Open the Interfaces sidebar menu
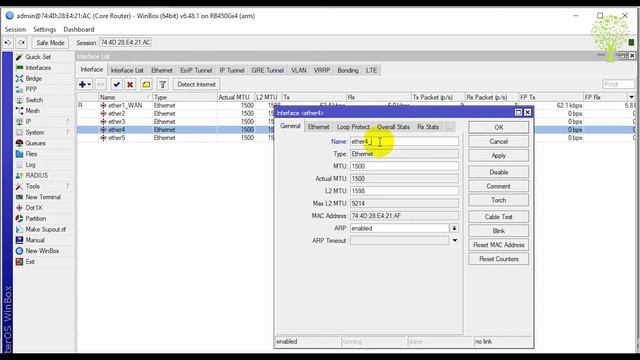This screenshot has width=640, height=360. coord(38,68)
